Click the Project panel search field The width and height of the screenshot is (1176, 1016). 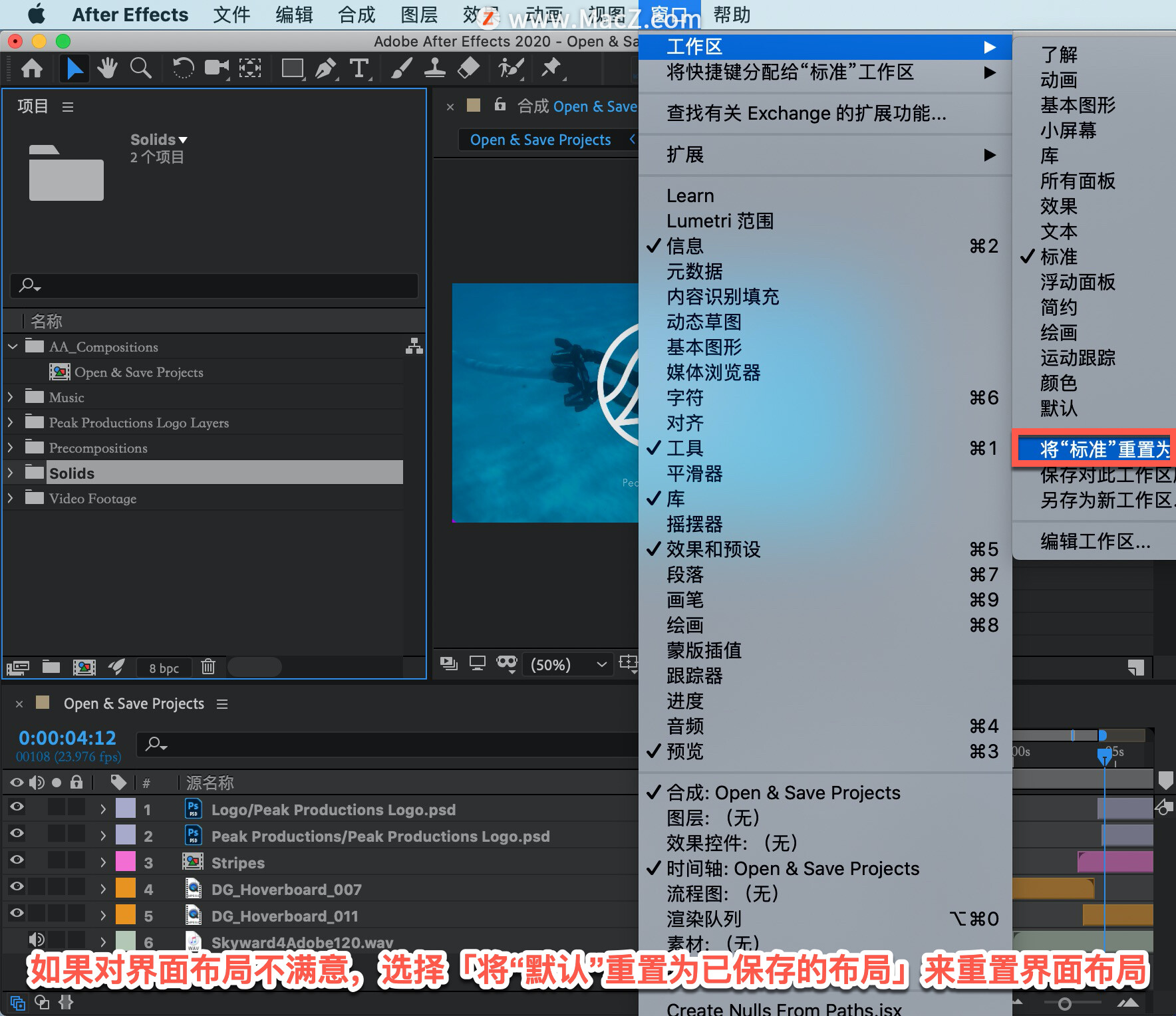(214, 286)
